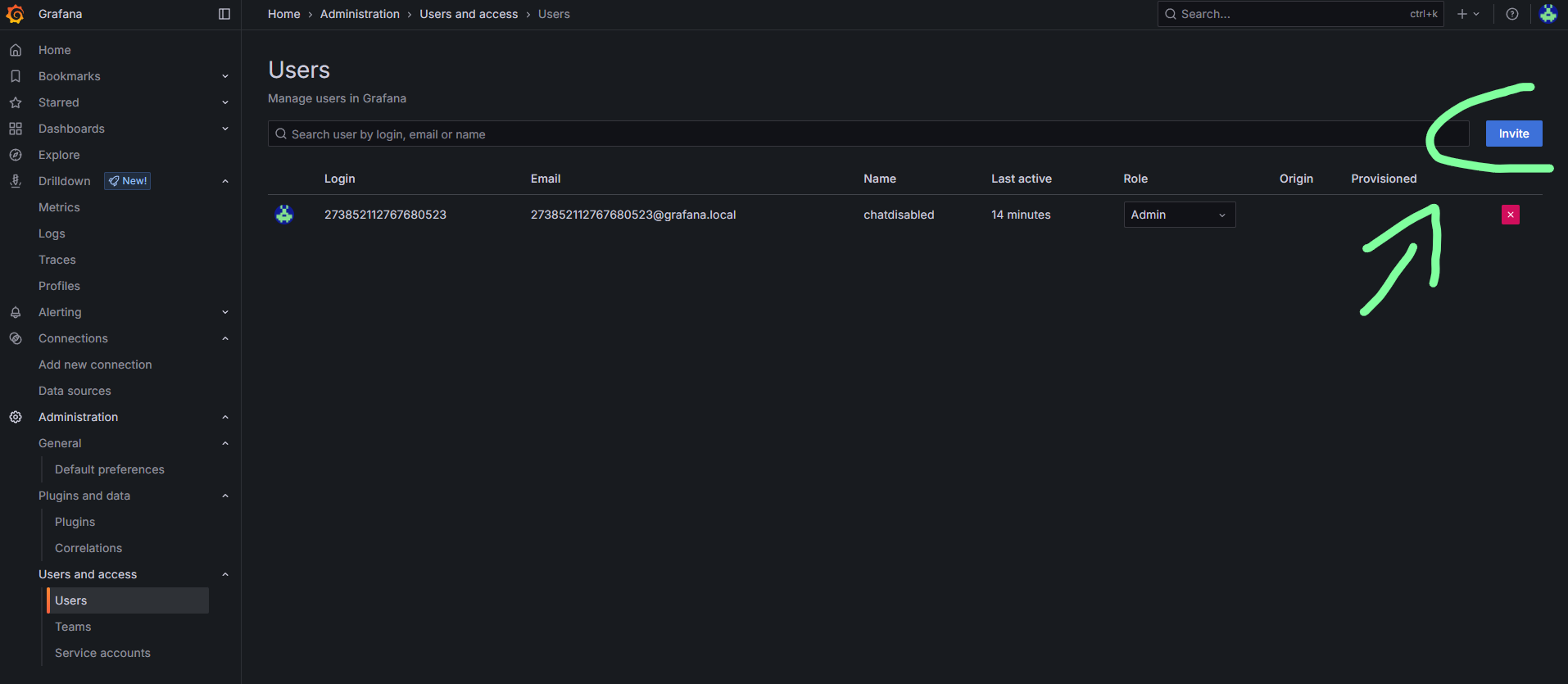Click the user avatar in the table row
The width and height of the screenshot is (1568, 684).
(284, 215)
